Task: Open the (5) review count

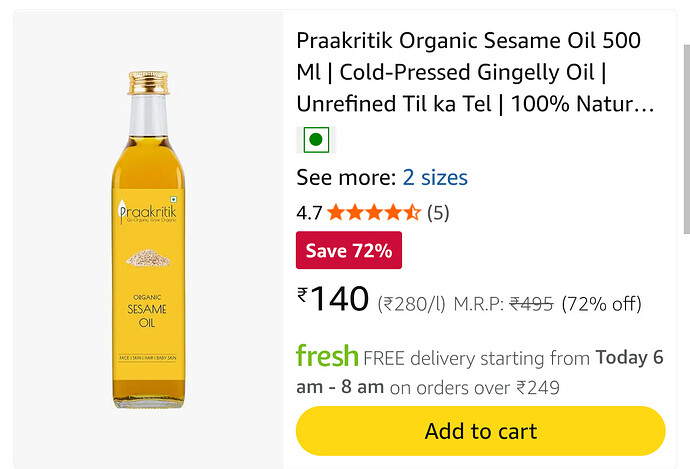Action: (x=438, y=212)
